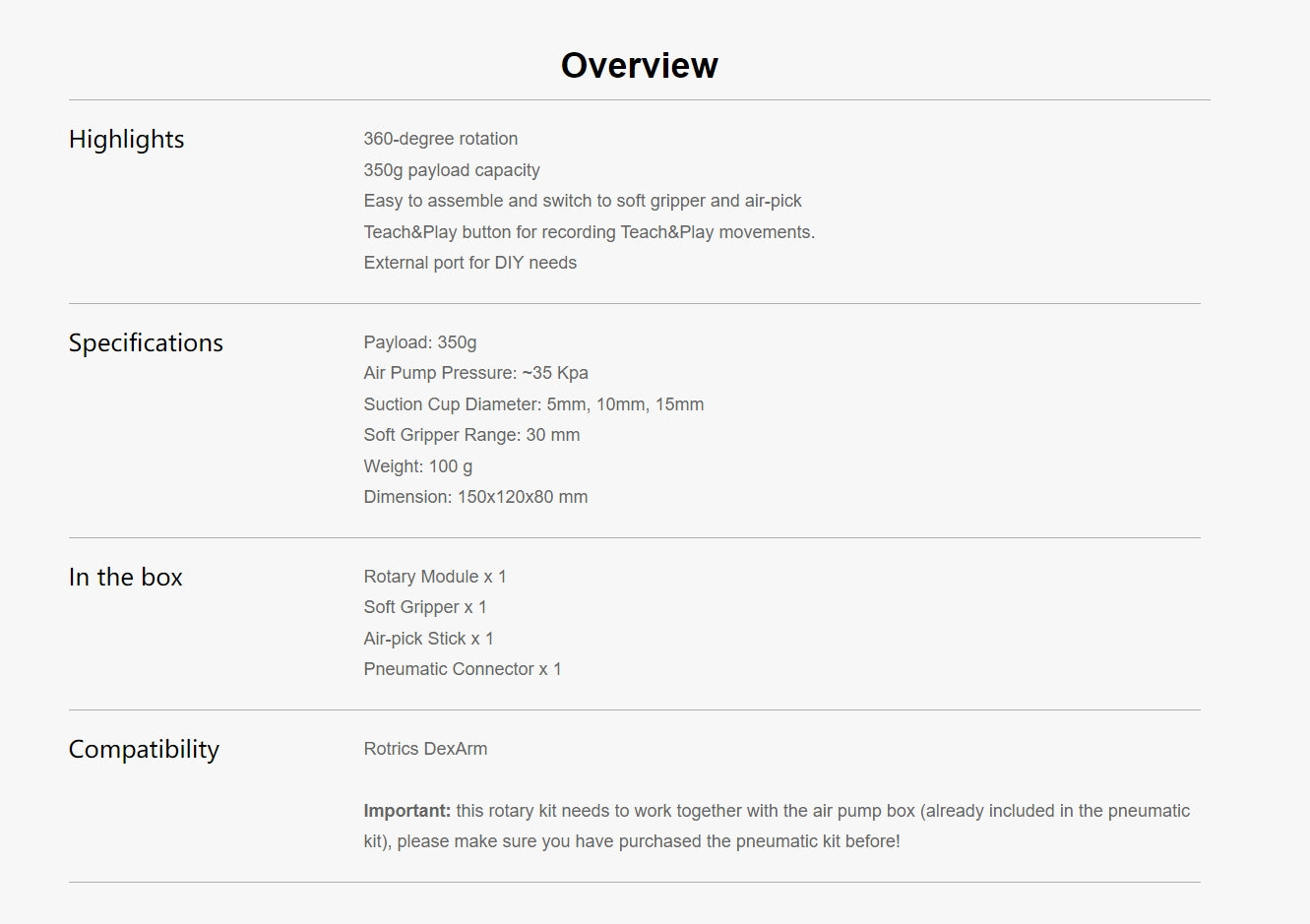
Task: Click External port for DIY needs
Action: click(x=469, y=263)
